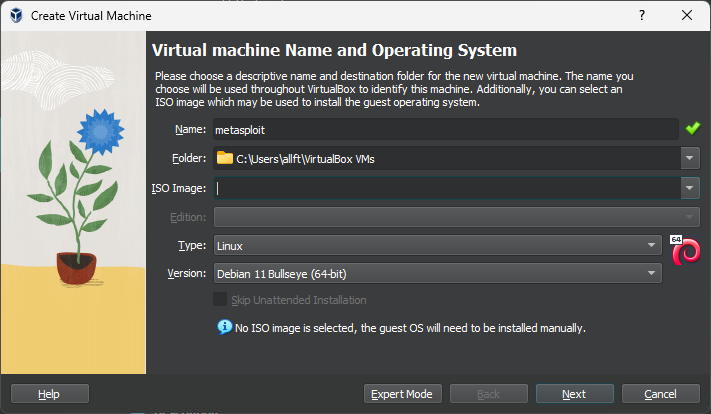Open the Type dropdown showing Linux
Viewport: 711px width, 414px height.
438,245
